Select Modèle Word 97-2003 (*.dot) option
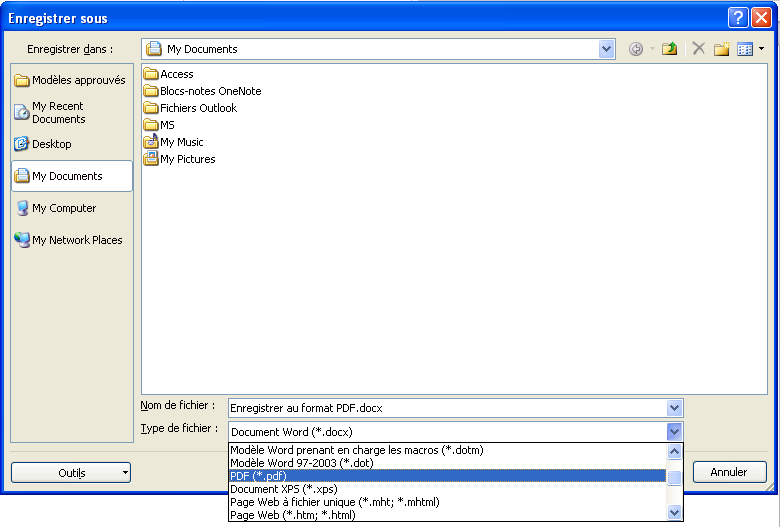780x527 pixels. click(446, 463)
